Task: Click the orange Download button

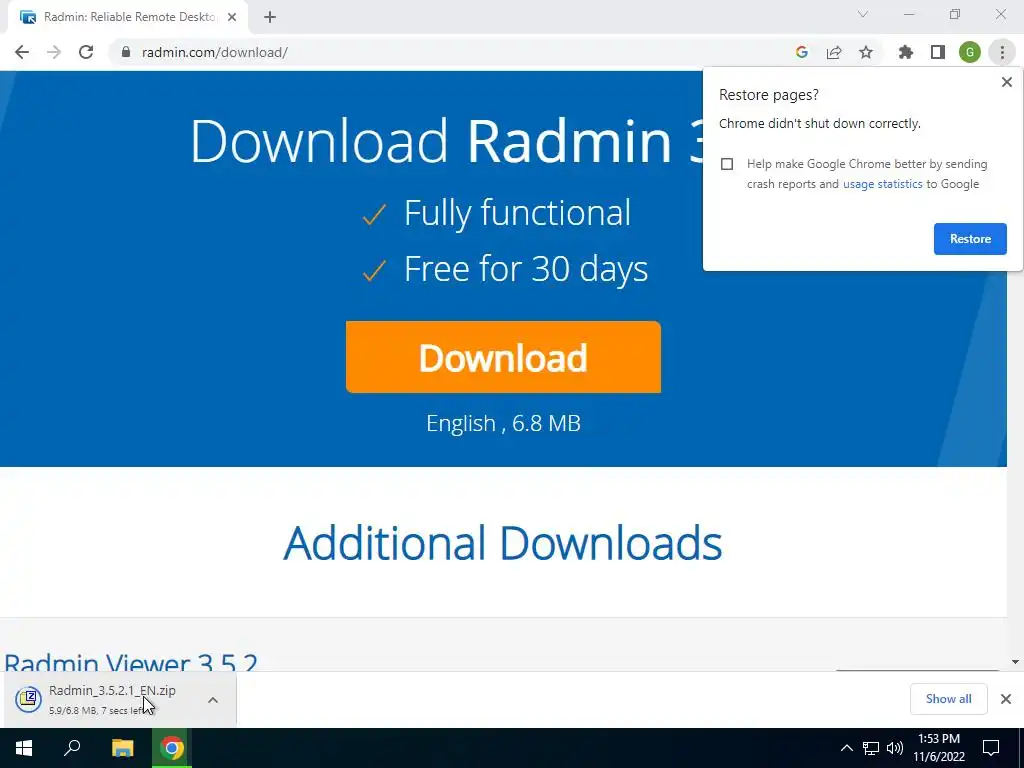Action: (x=503, y=357)
